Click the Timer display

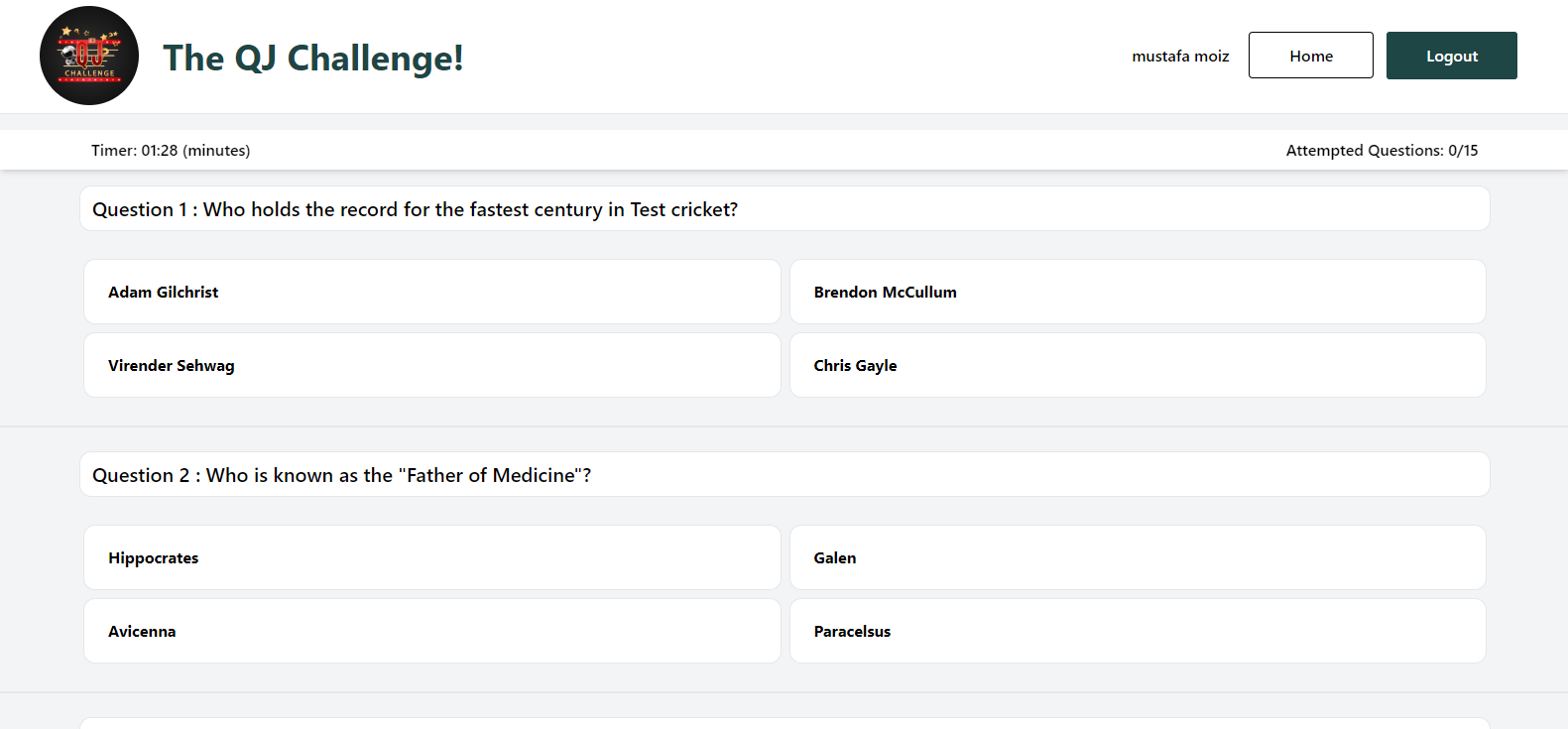pyautogui.click(x=170, y=150)
